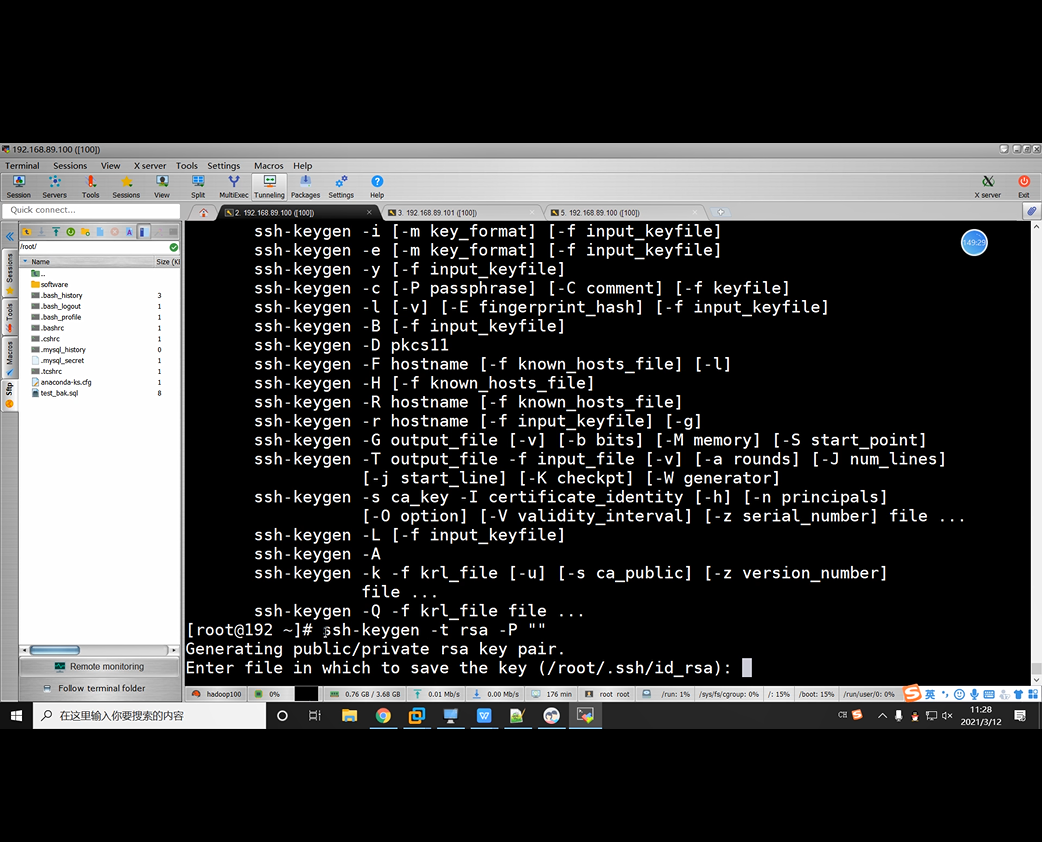
Task: Open the Tools vertical side tab
Action: (10, 316)
